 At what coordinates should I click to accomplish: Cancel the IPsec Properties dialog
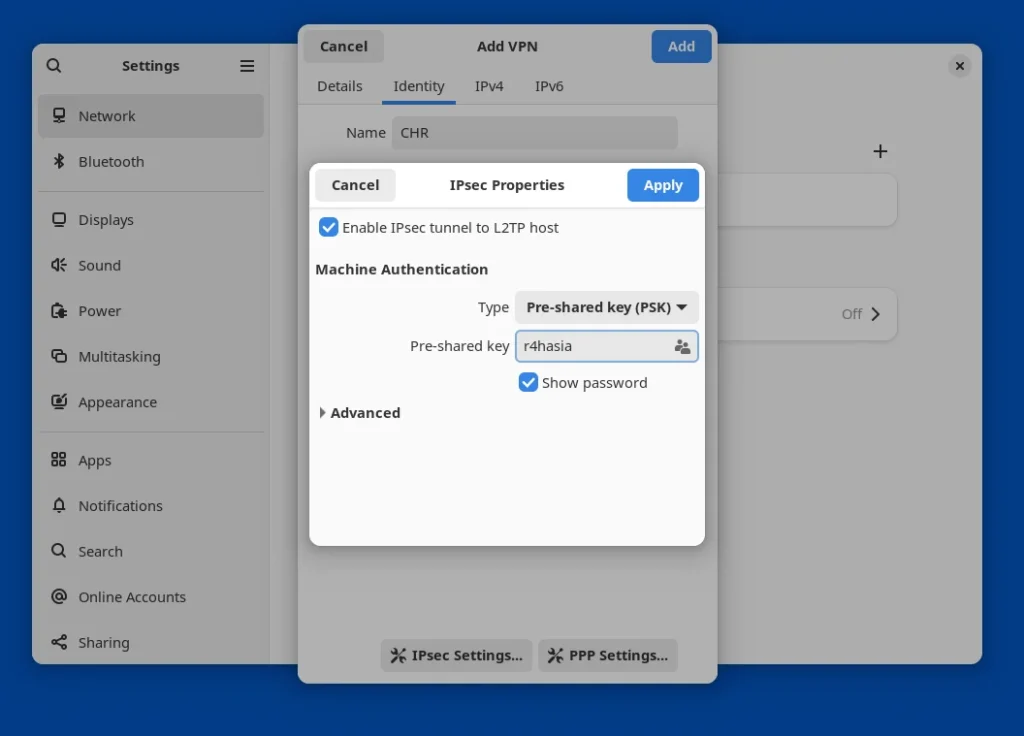(x=355, y=185)
